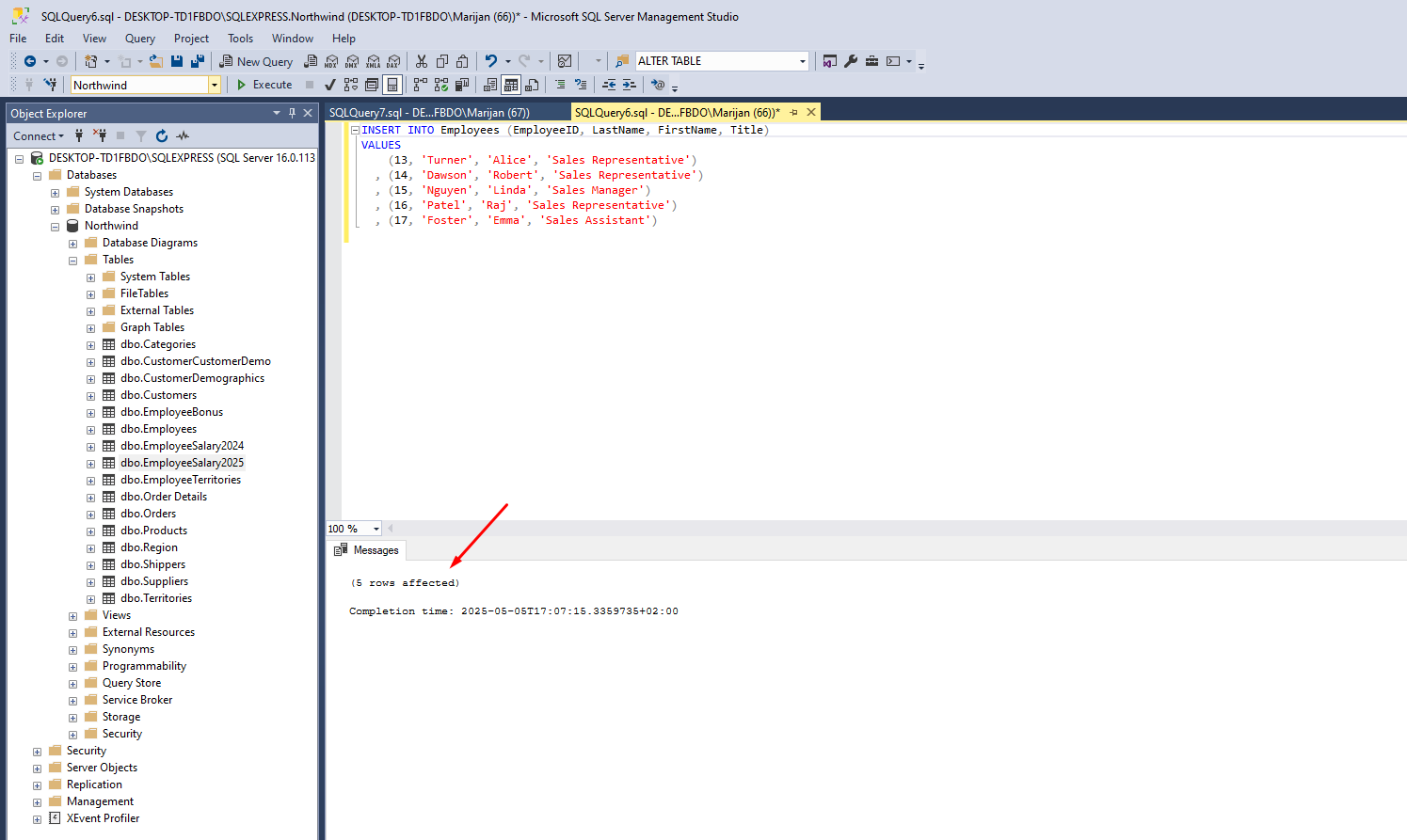Click Uncomment Selected Lines icon

581,85
